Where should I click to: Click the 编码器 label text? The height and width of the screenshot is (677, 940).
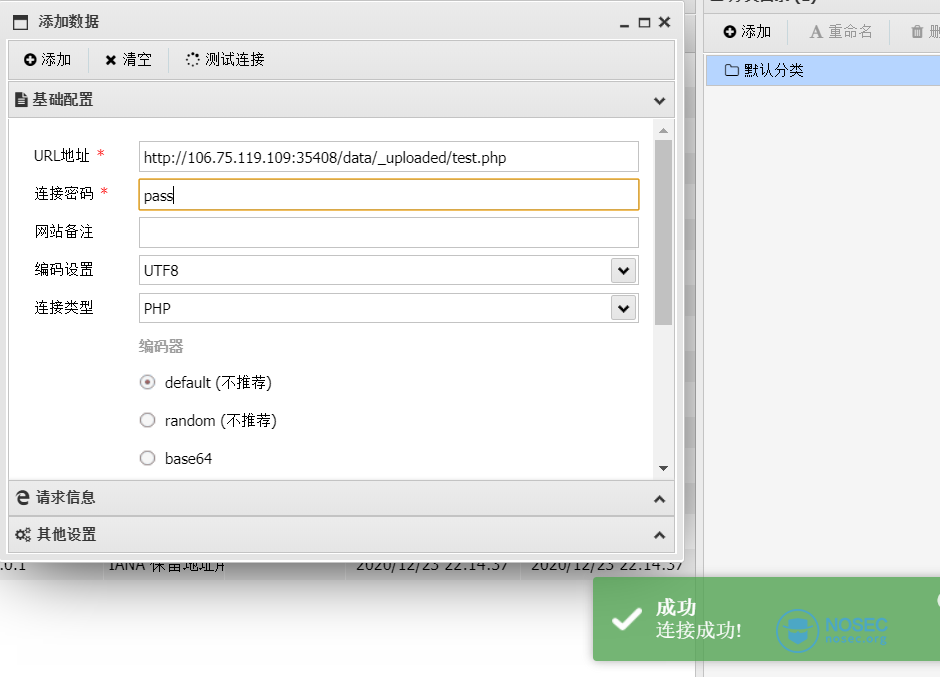point(161,346)
